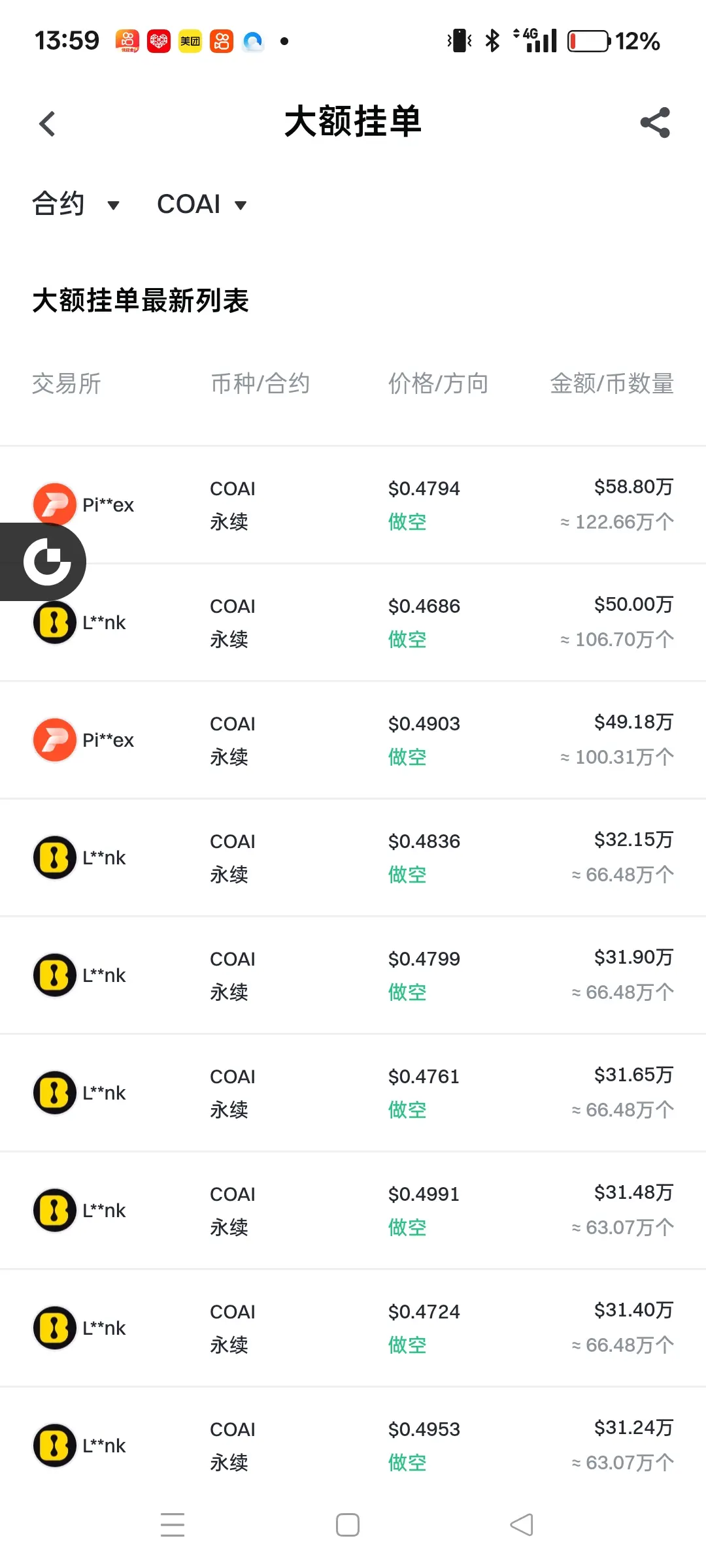Tap the 价格/方向 column header
Image resolution: width=706 pixels, height=1568 pixels.
438,384
